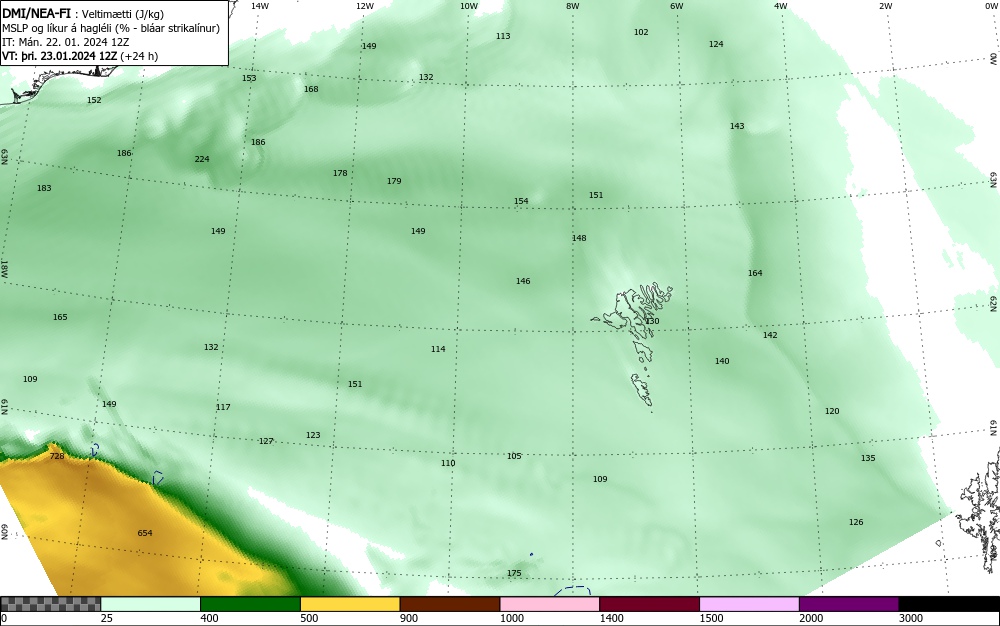Click the map value 152 near the coastline
The height and width of the screenshot is (626, 1000).
click(94, 100)
